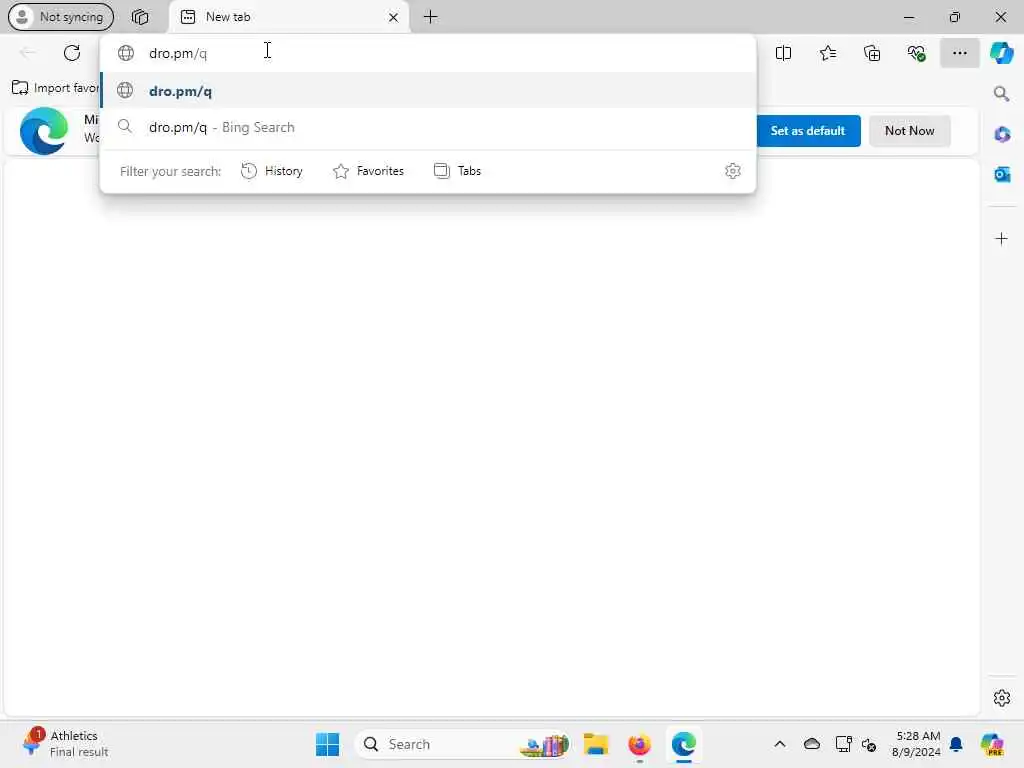Open the Copilot icon
The height and width of the screenshot is (768, 1024).
coord(1001,53)
